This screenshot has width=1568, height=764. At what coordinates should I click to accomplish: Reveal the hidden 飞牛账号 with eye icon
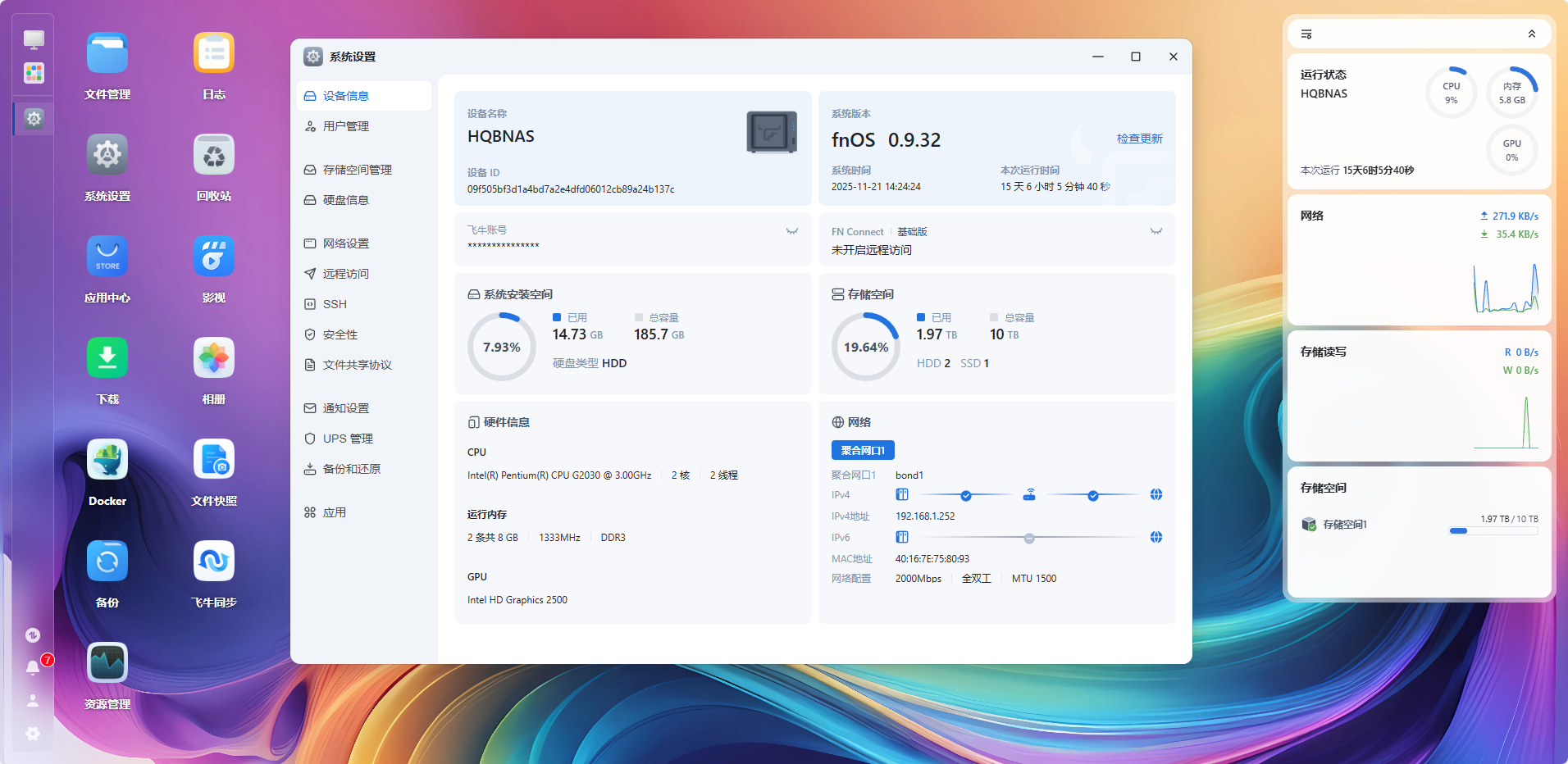(x=791, y=231)
